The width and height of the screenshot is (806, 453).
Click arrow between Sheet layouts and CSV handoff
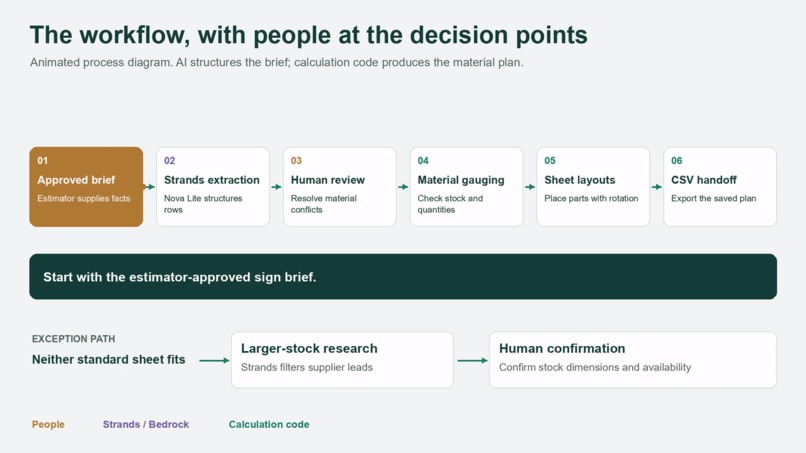pyautogui.click(x=656, y=187)
